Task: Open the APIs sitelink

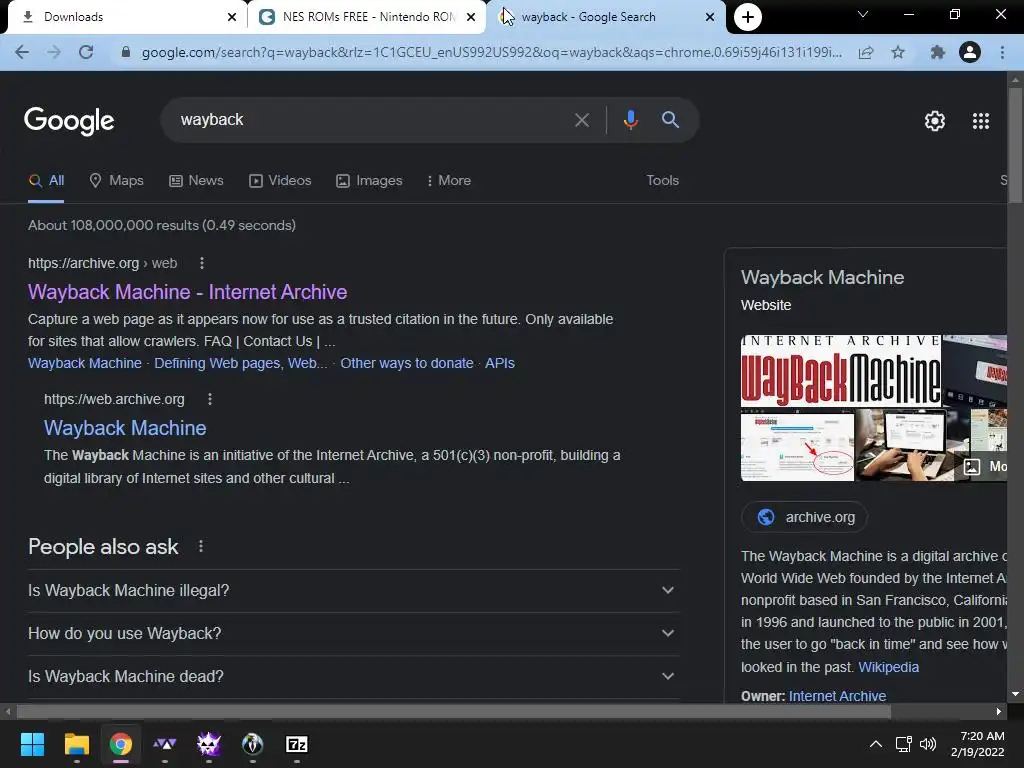Action: click(500, 363)
